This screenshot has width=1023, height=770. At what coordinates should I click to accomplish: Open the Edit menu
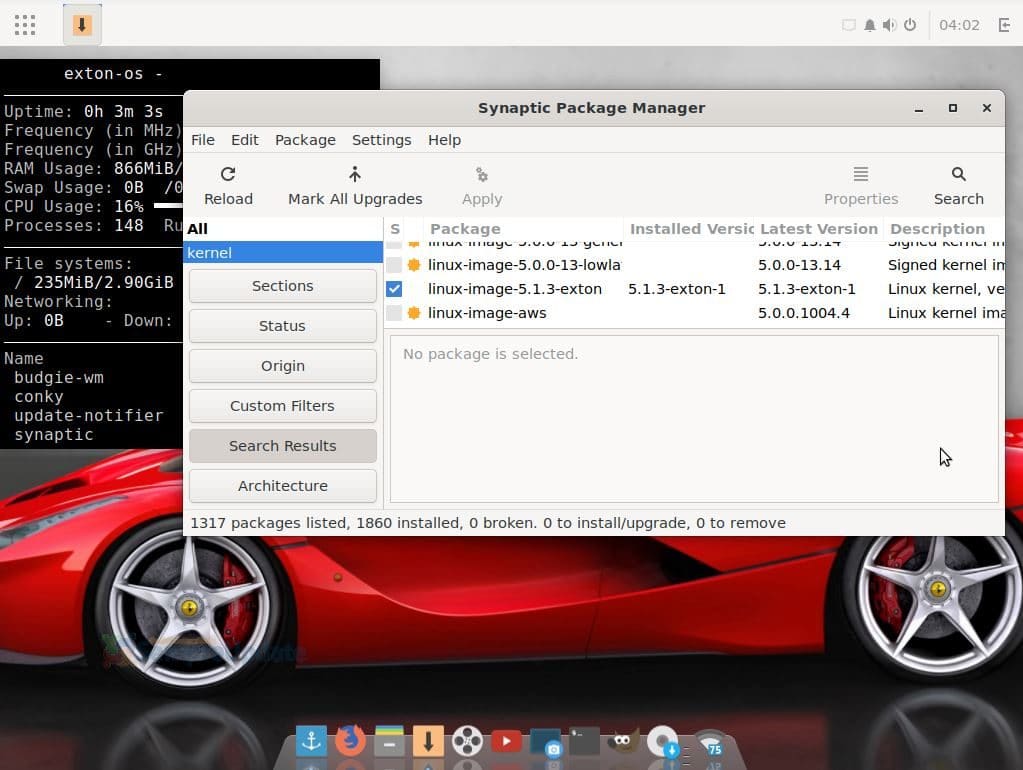coord(245,140)
